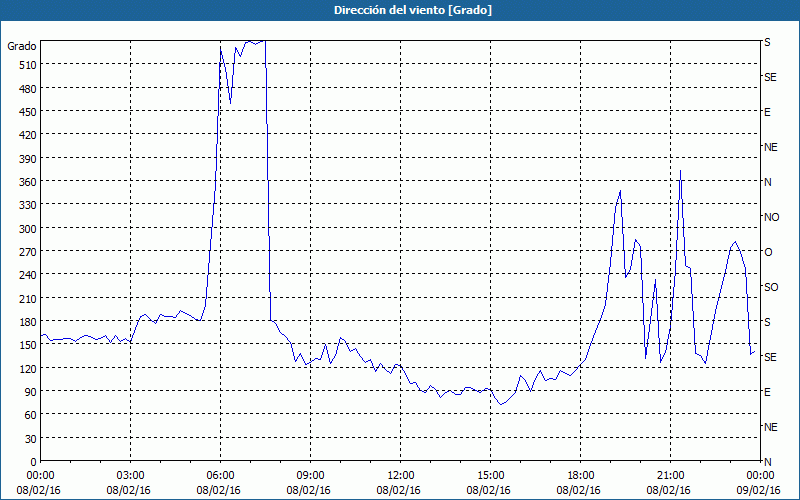The height and width of the screenshot is (500, 800).
Task: Select the 120 left axis value
Action: [28, 368]
